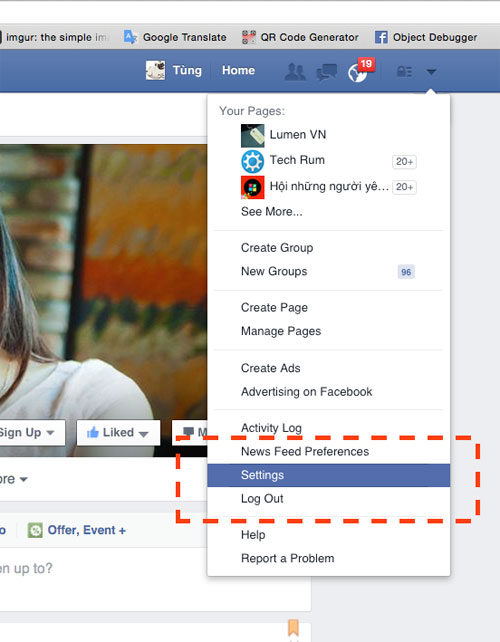Image resolution: width=500 pixels, height=642 pixels.
Task: Click the orange bookmark ribbon icon
Action: pos(293,628)
